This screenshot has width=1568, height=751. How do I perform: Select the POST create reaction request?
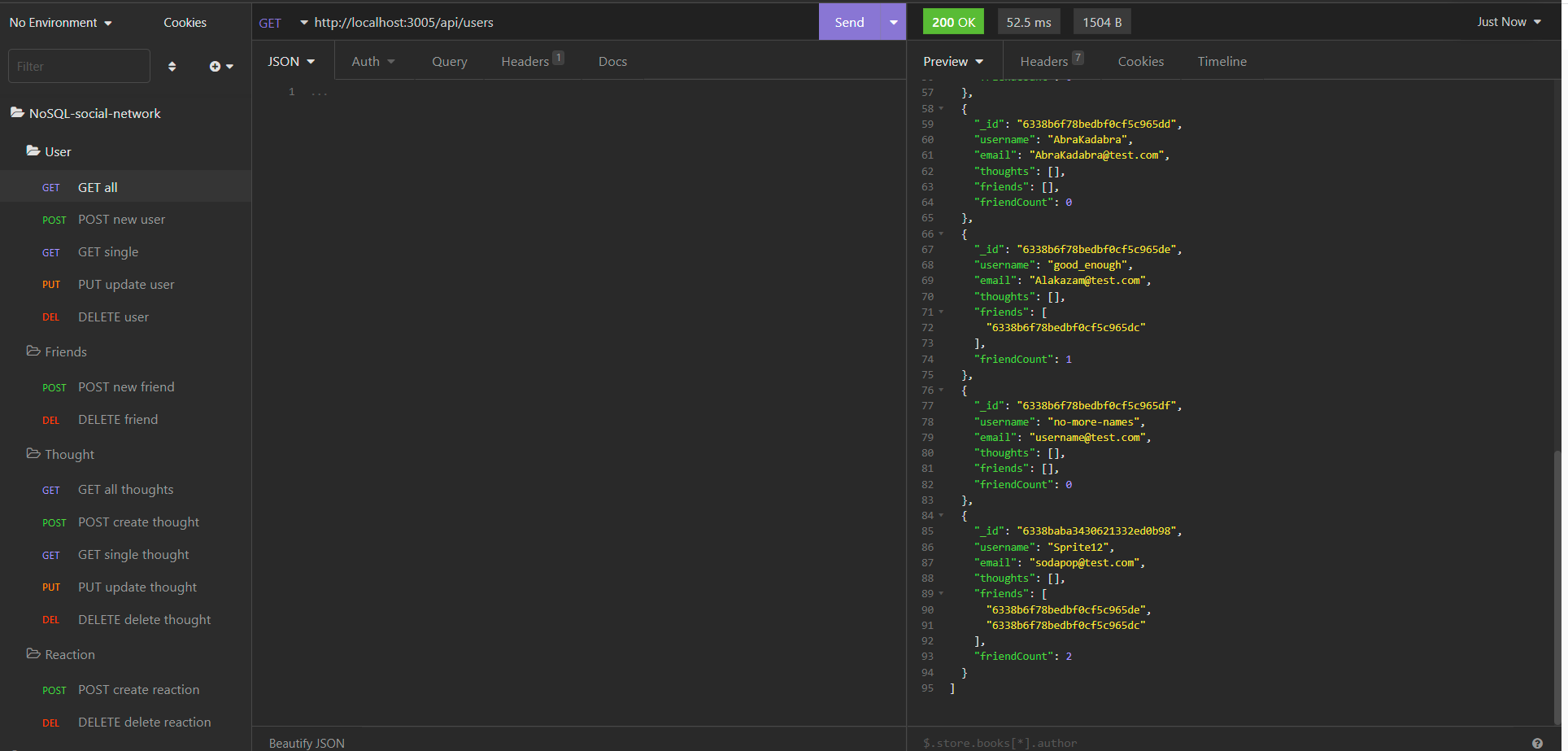point(125,689)
